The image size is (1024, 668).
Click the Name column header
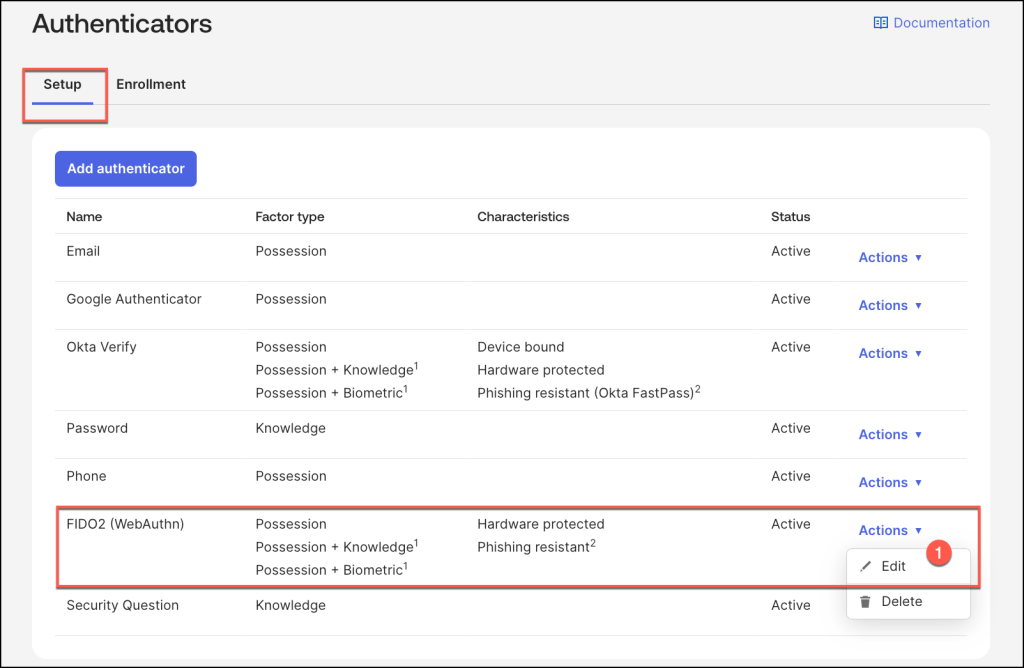click(x=84, y=216)
